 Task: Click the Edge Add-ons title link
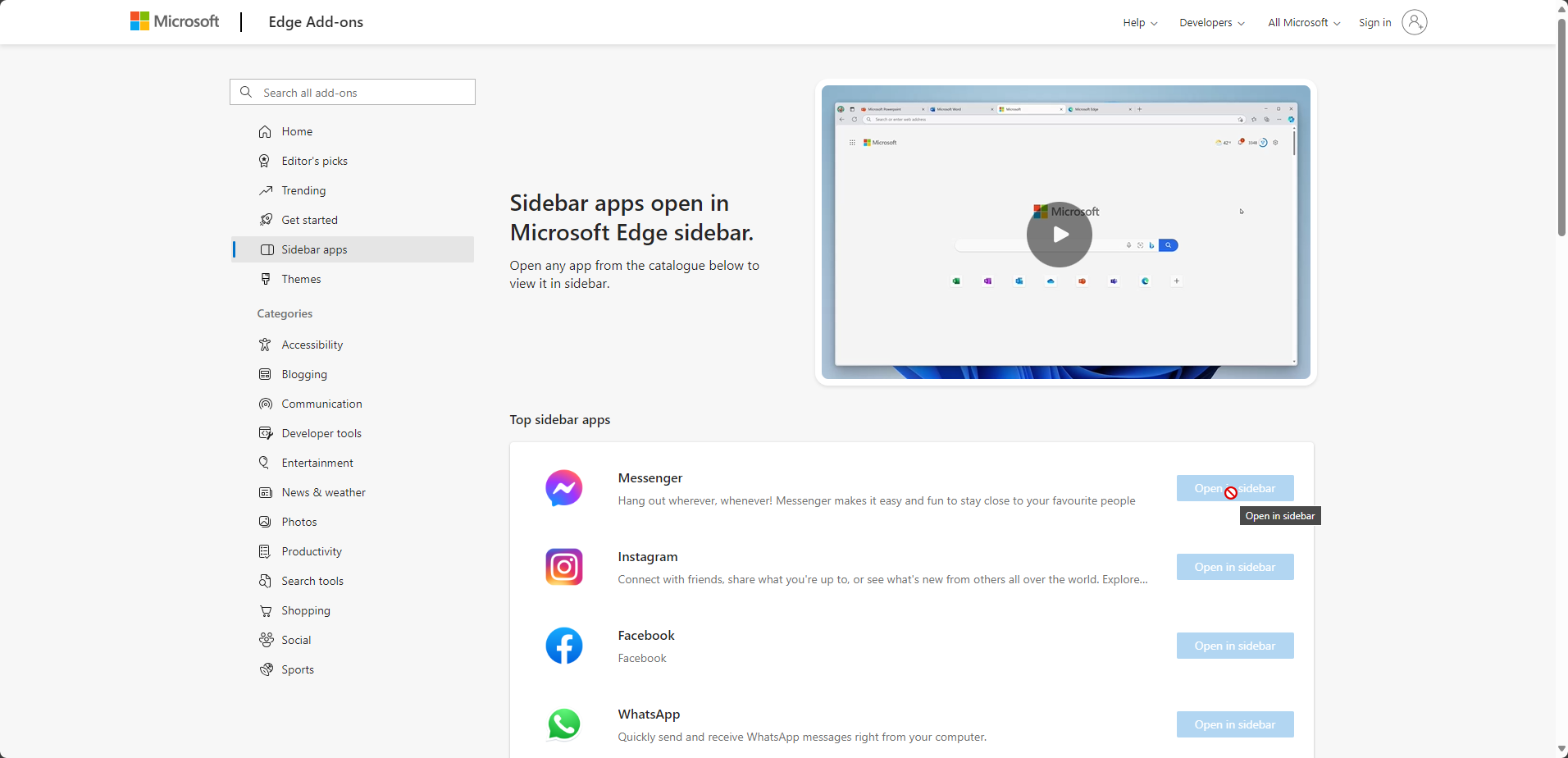[x=316, y=22]
